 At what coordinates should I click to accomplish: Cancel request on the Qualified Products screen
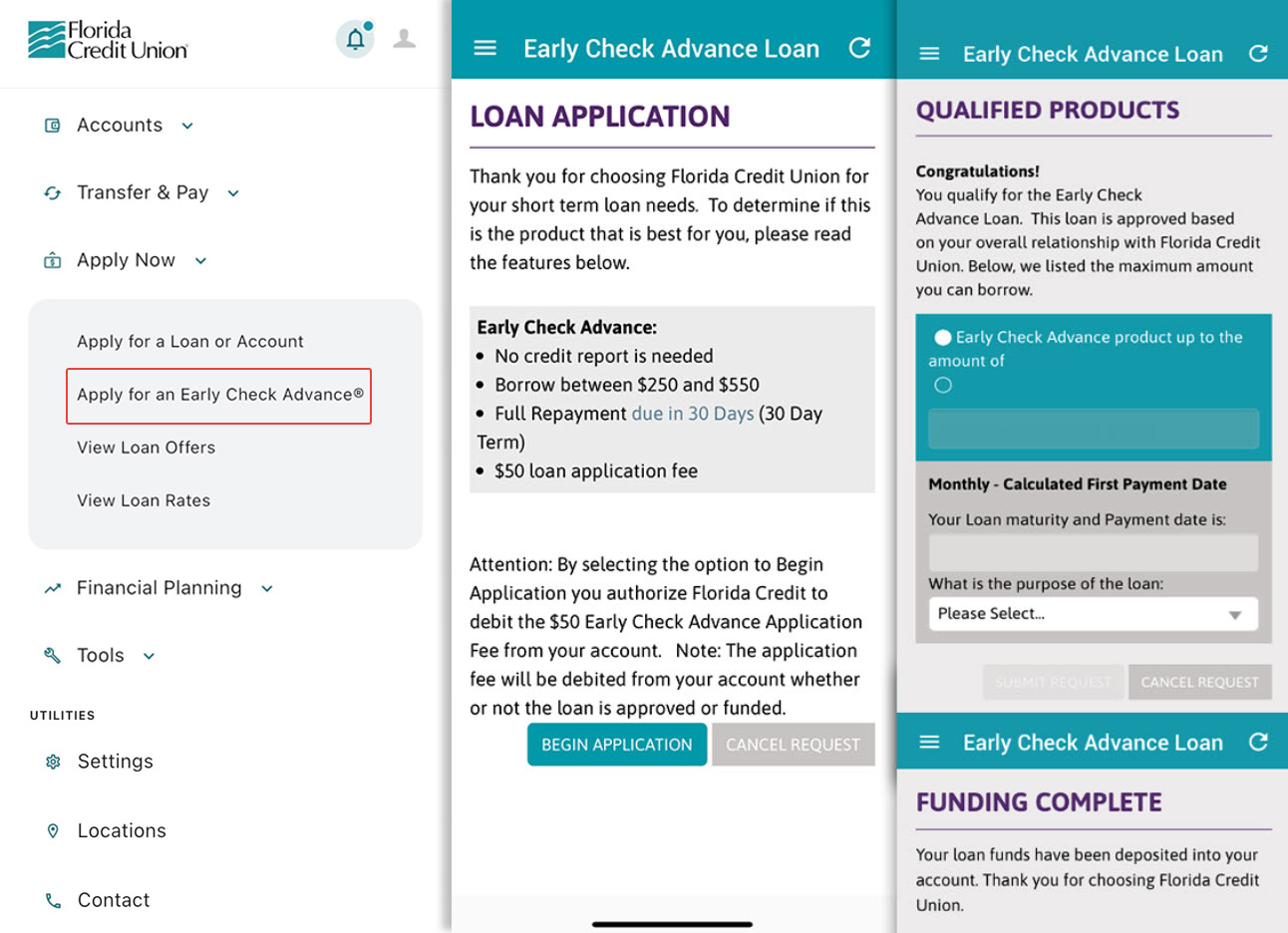(x=1200, y=682)
